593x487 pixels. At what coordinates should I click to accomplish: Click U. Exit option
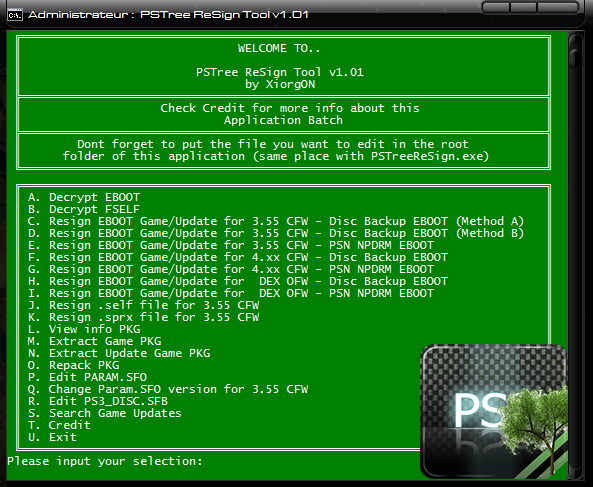52,437
